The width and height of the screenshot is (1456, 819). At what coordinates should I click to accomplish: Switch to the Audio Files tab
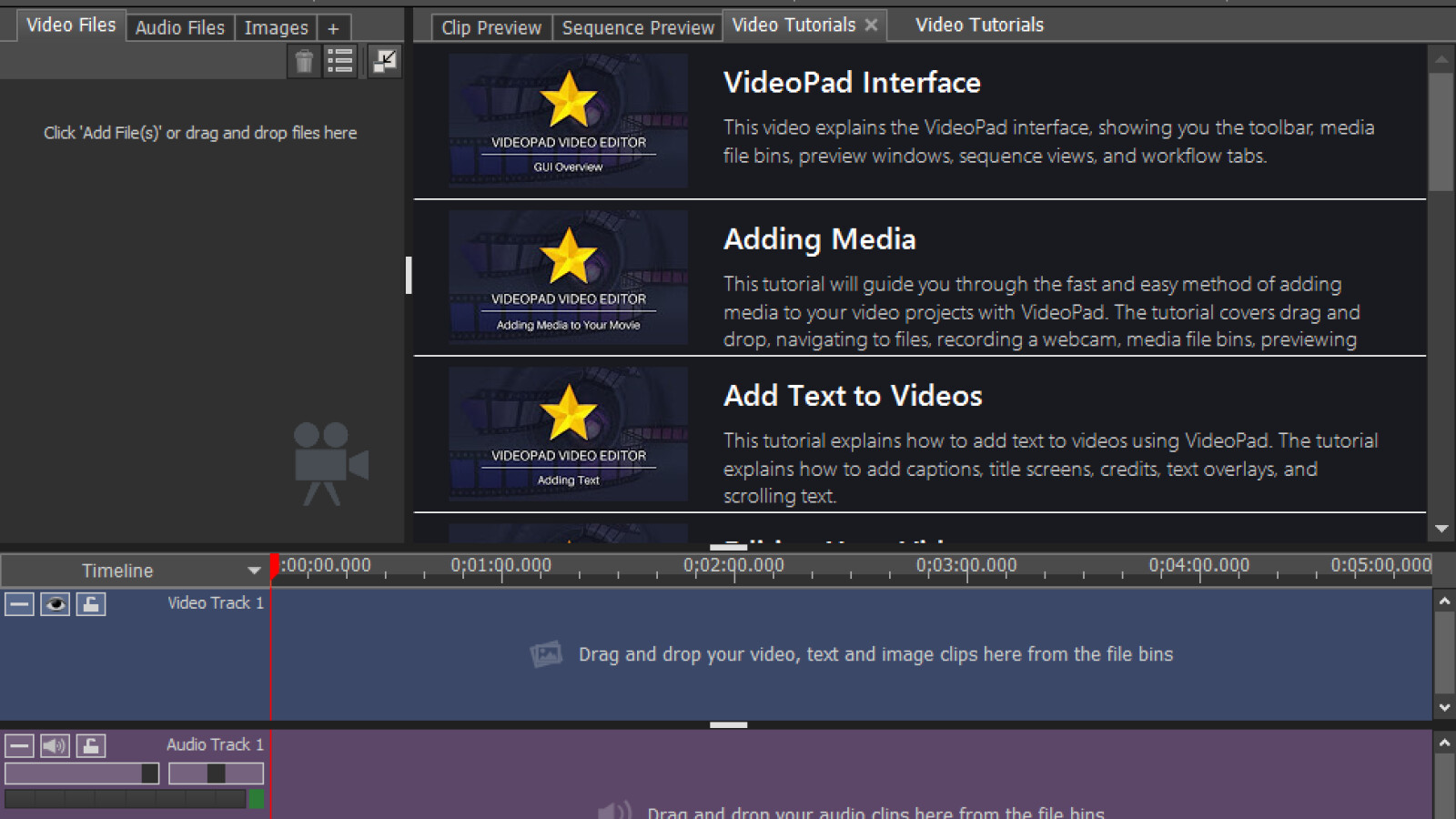[x=179, y=27]
